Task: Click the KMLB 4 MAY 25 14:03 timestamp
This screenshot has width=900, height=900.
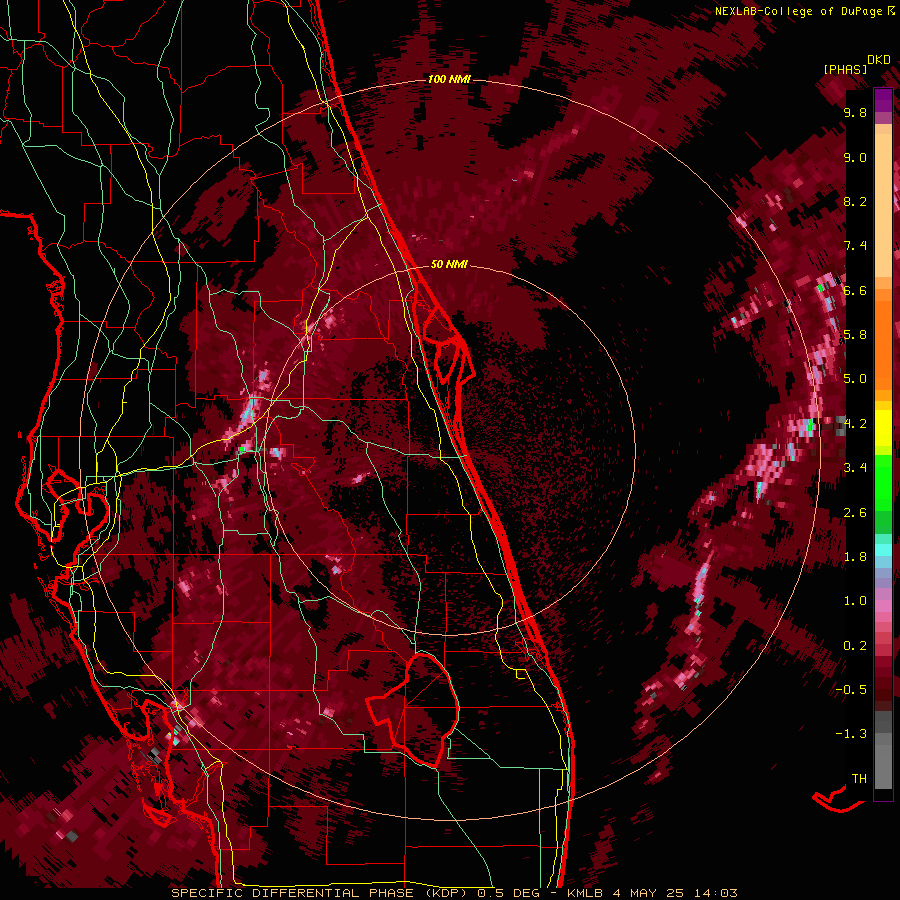Action: [x=652, y=893]
